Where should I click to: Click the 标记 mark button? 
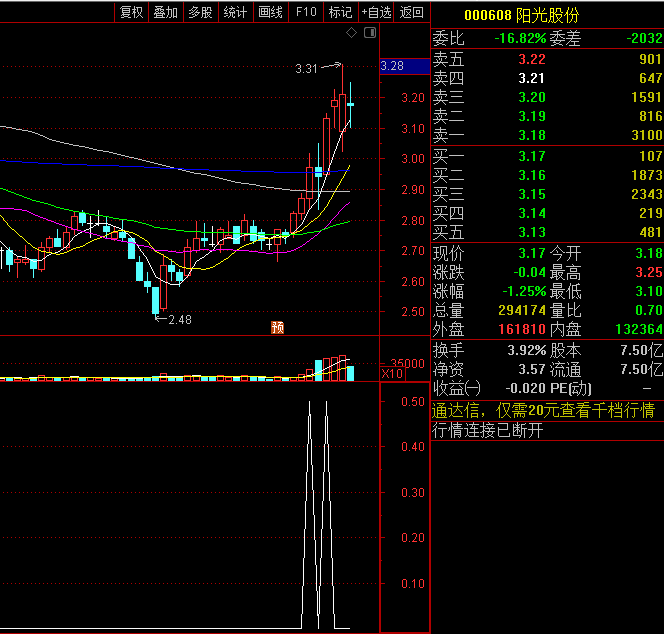point(340,12)
